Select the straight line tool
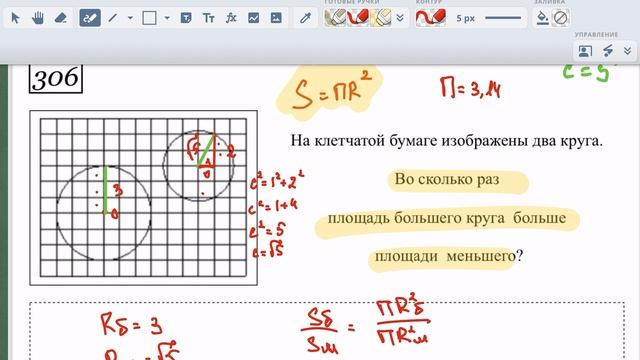This screenshot has height=360, width=640. (x=113, y=18)
